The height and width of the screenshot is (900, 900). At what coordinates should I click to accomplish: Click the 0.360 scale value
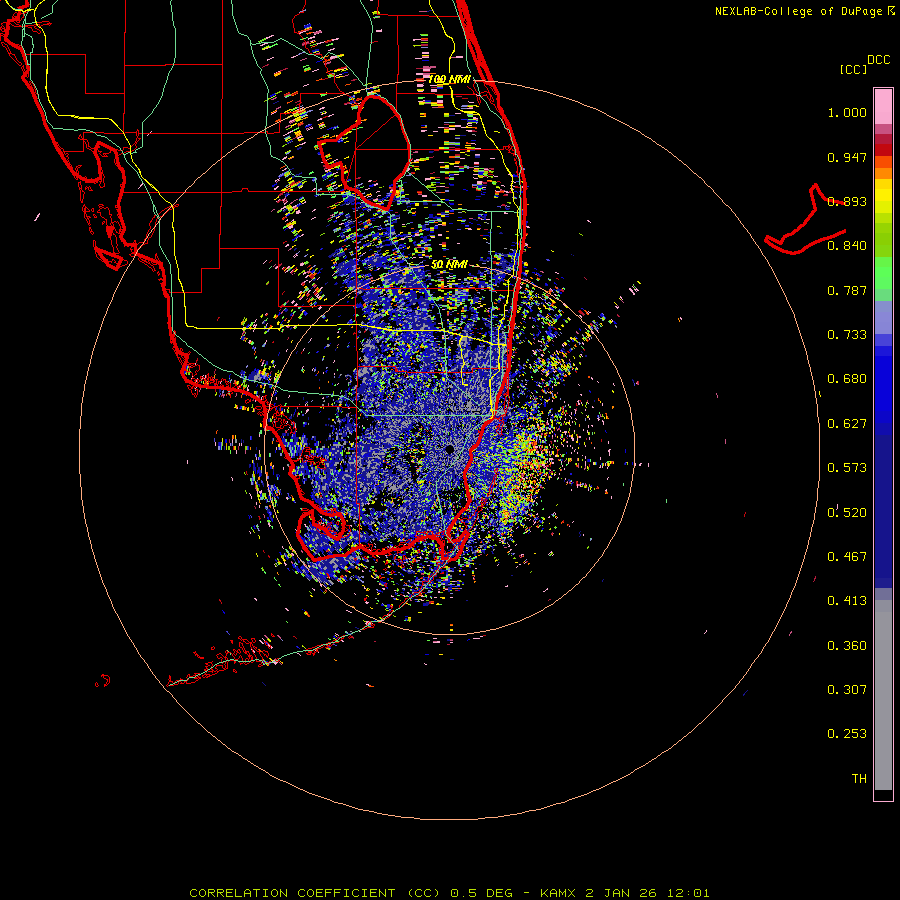847,646
